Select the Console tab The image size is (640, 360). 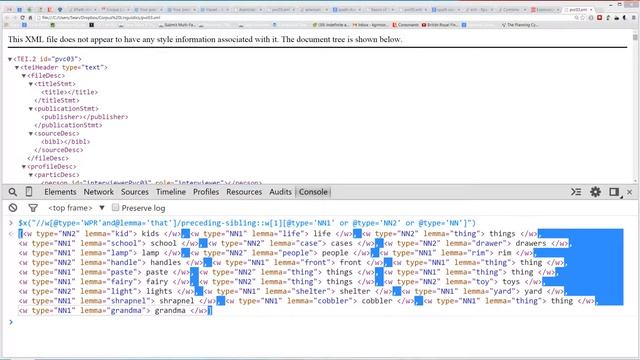tap(313, 192)
